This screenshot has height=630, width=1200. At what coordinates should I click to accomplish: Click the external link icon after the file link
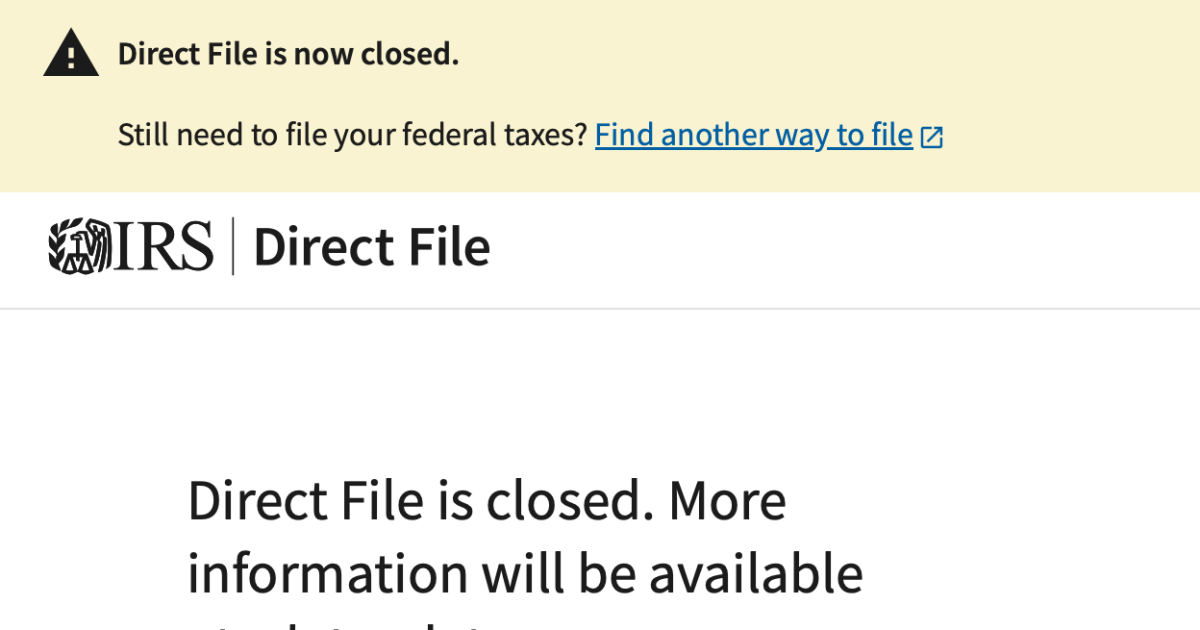coord(931,134)
